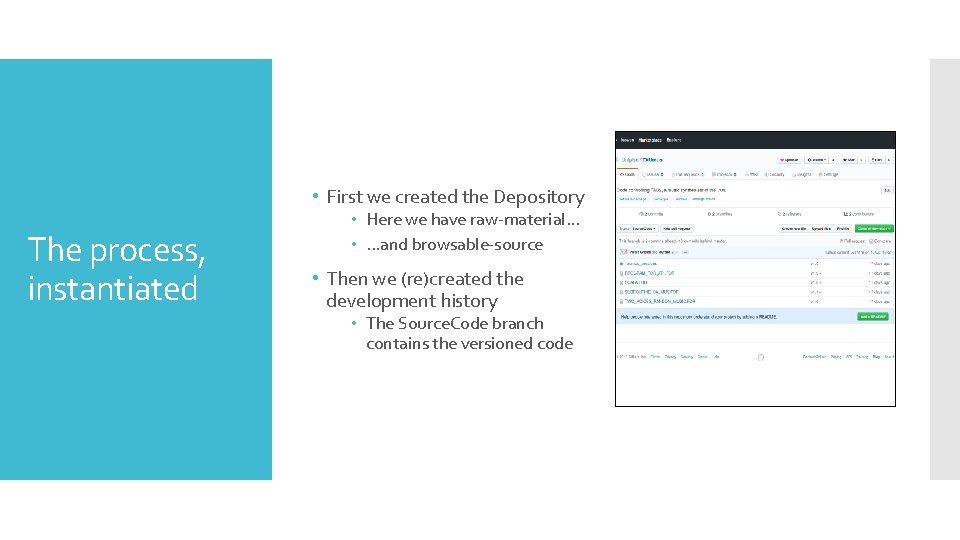
Task: Click Marketplace in GitHub top navigation
Action: point(650,140)
